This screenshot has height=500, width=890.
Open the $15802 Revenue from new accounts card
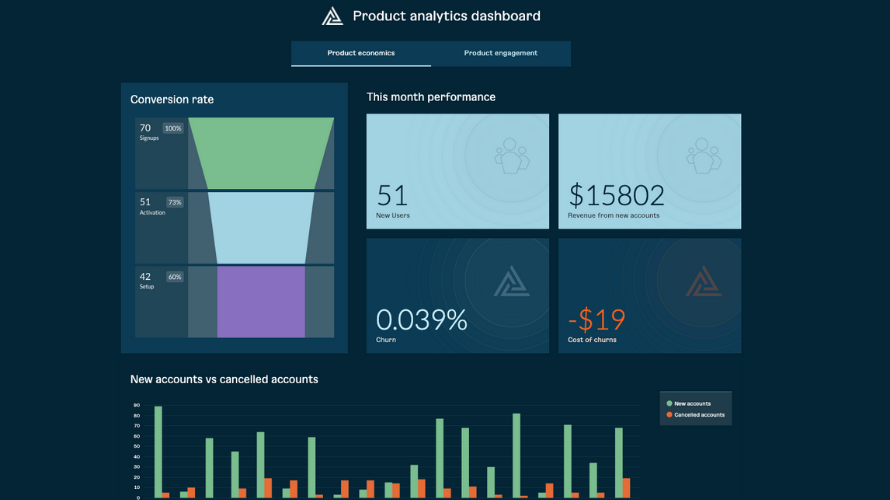649,171
